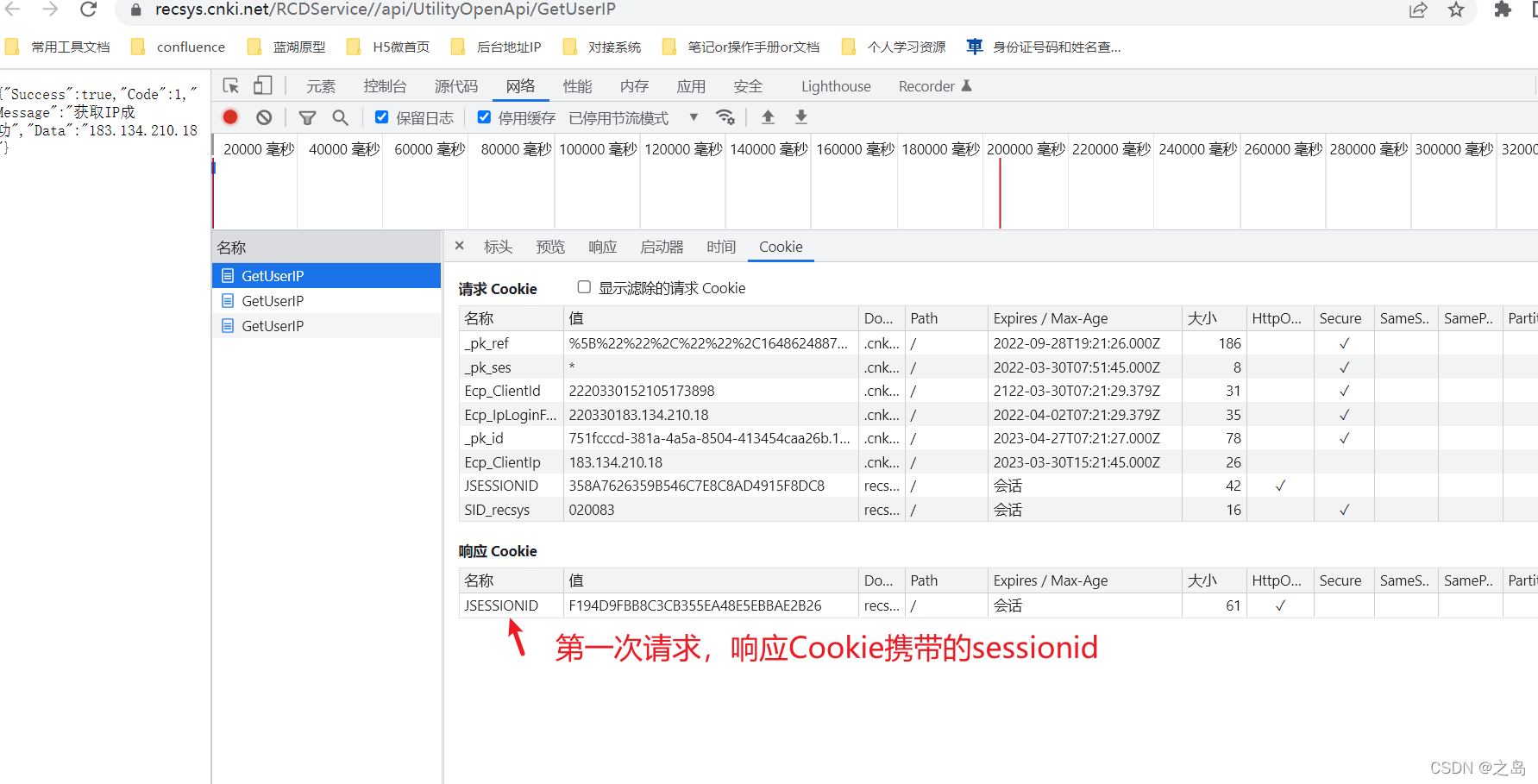Switch to the 性能 panel tab
Image resolution: width=1538 pixels, height=784 pixels.
(577, 86)
